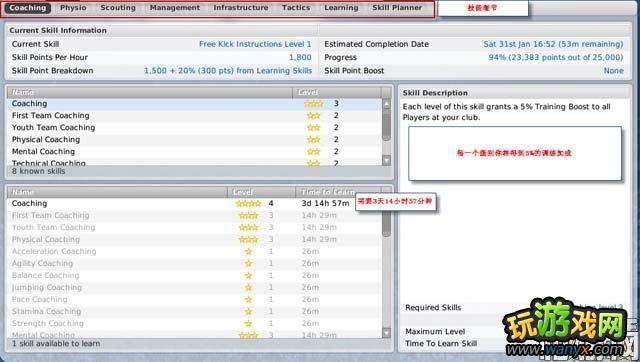This screenshot has width=640, height=362.
Task: Click the known skills list scrollbar thumb
Action: click(386, 125)
